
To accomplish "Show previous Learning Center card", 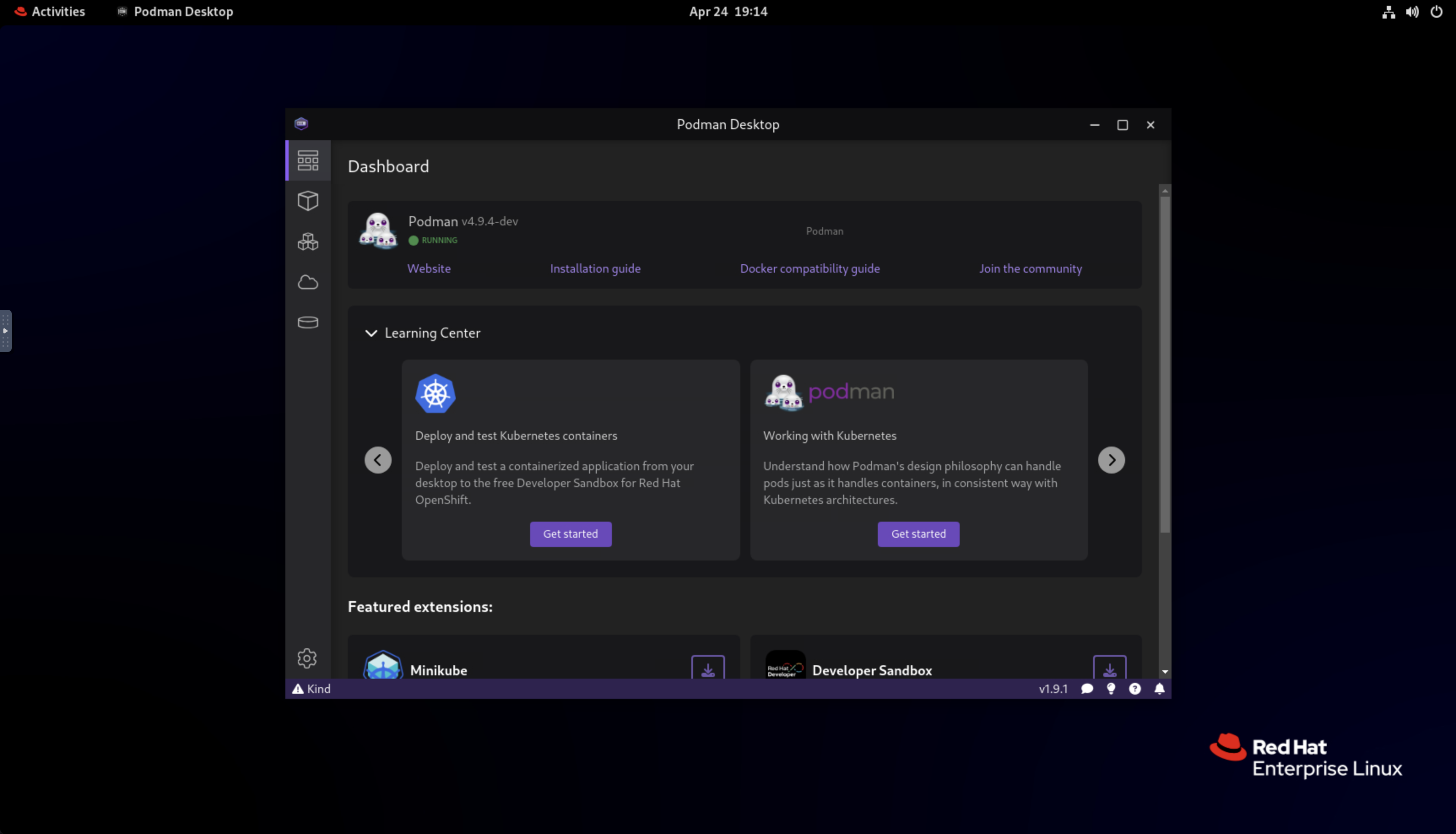I will click(x=378, y=460).
